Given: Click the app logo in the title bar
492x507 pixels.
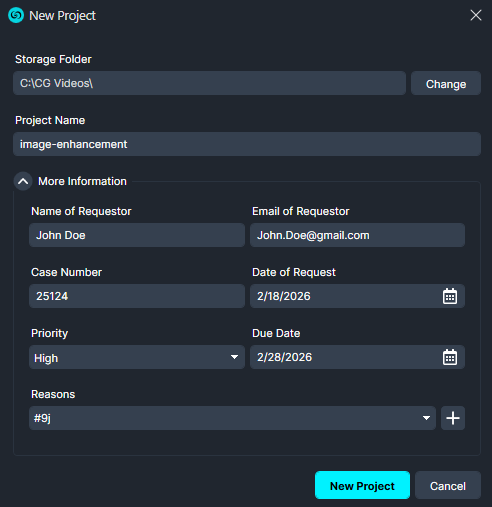Looking at the screenshot, I should 16,15.
